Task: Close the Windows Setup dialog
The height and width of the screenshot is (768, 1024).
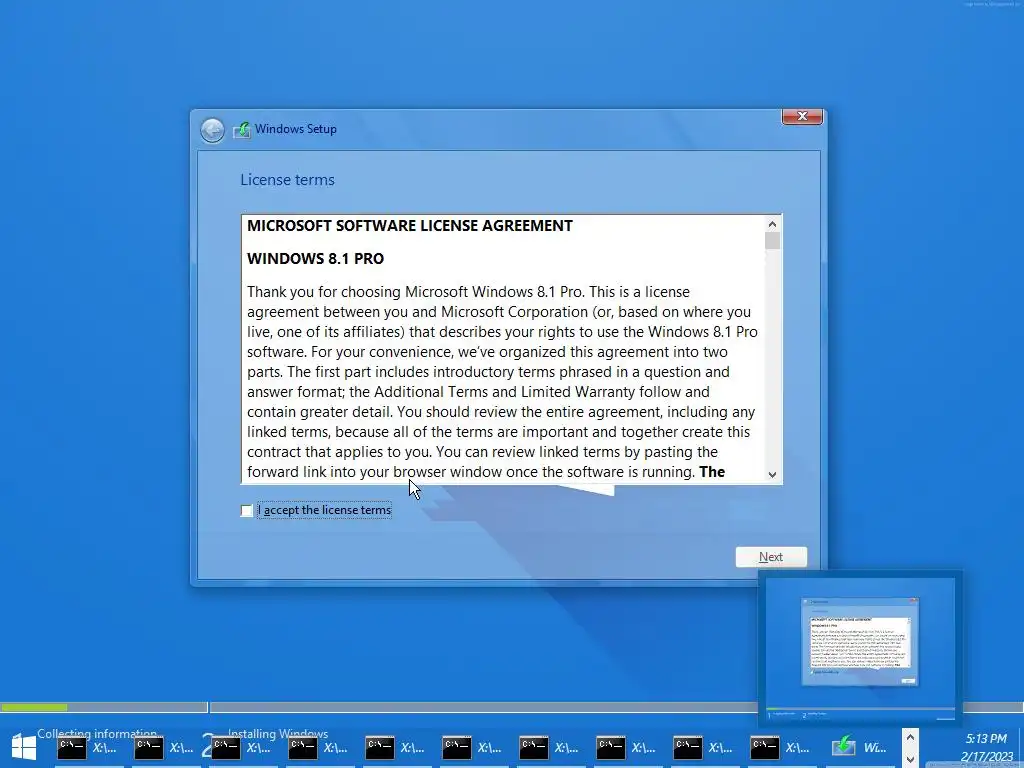Action: [802, 116]
